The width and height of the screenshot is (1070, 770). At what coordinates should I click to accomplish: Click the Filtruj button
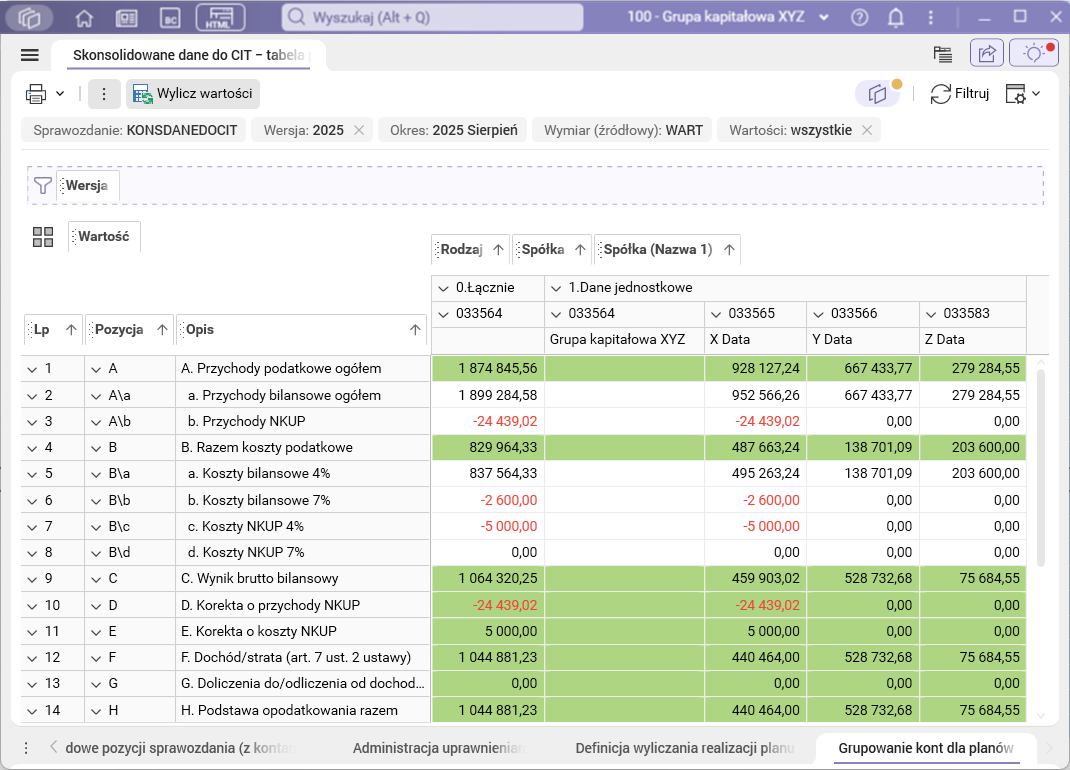[960, 94]
